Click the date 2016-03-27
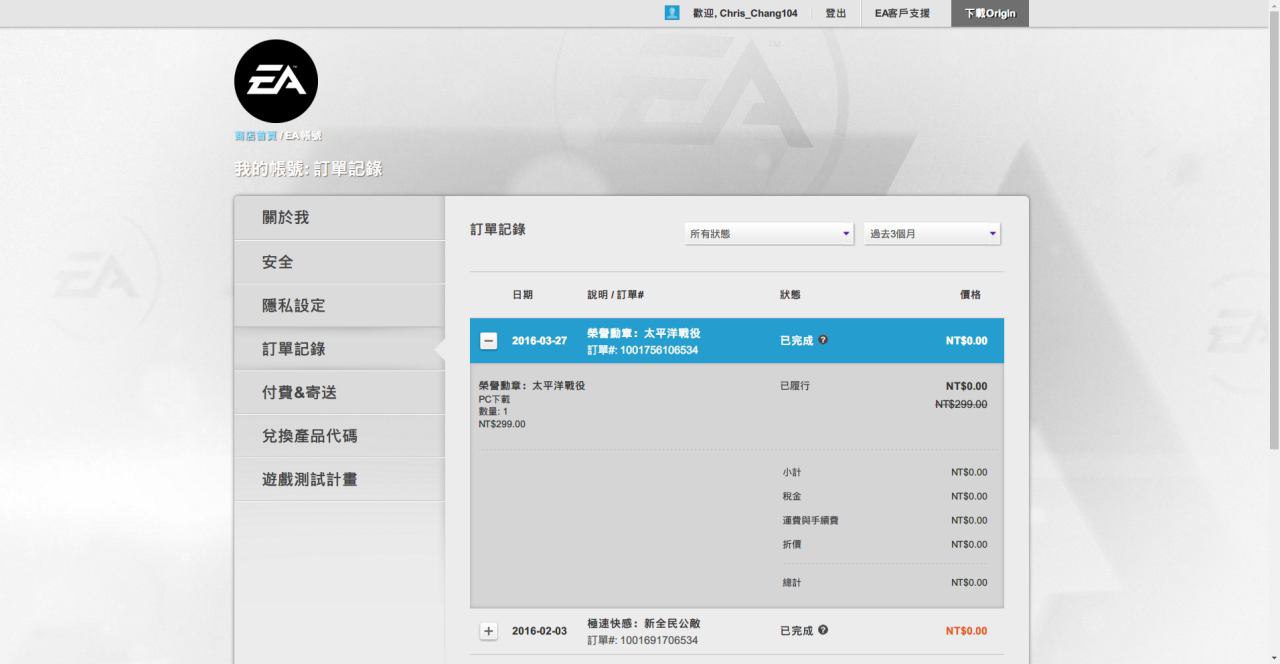 [x=539, y=341]
